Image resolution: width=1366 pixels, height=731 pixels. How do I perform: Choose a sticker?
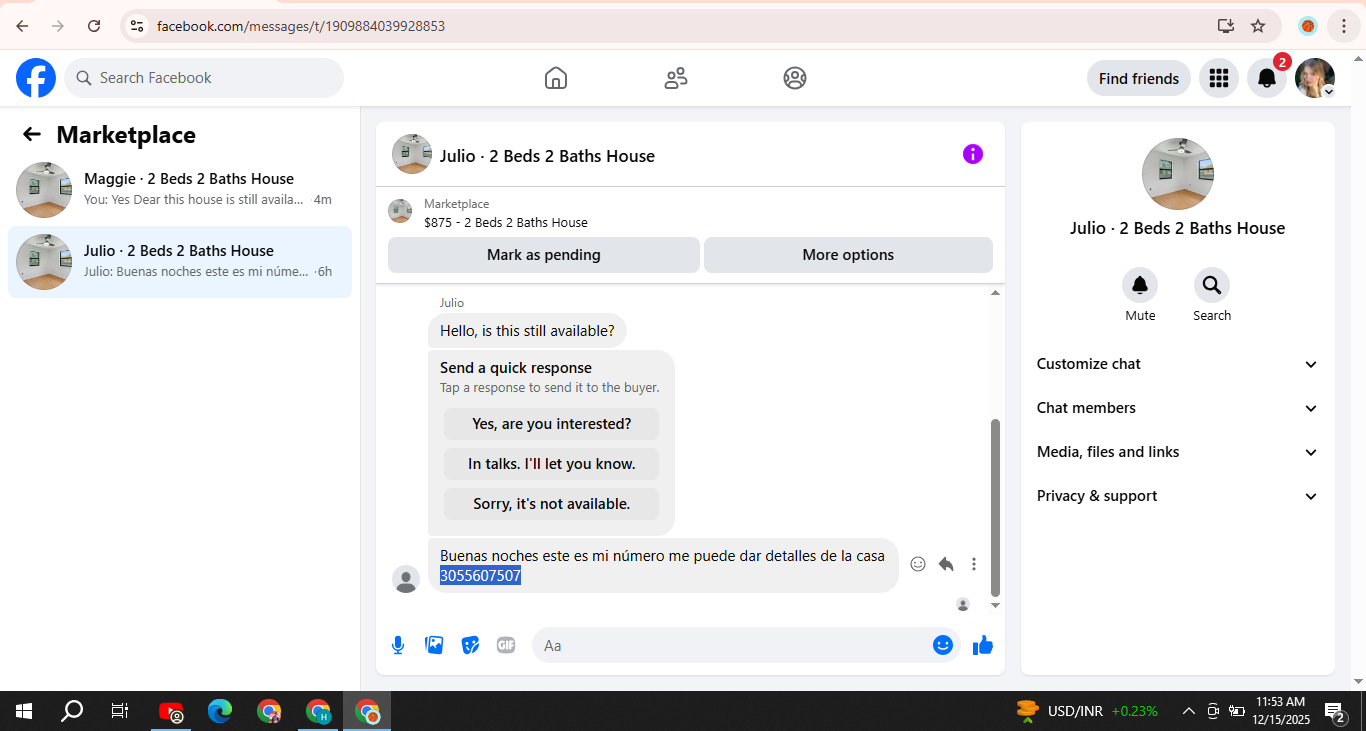tap(470, 645)
